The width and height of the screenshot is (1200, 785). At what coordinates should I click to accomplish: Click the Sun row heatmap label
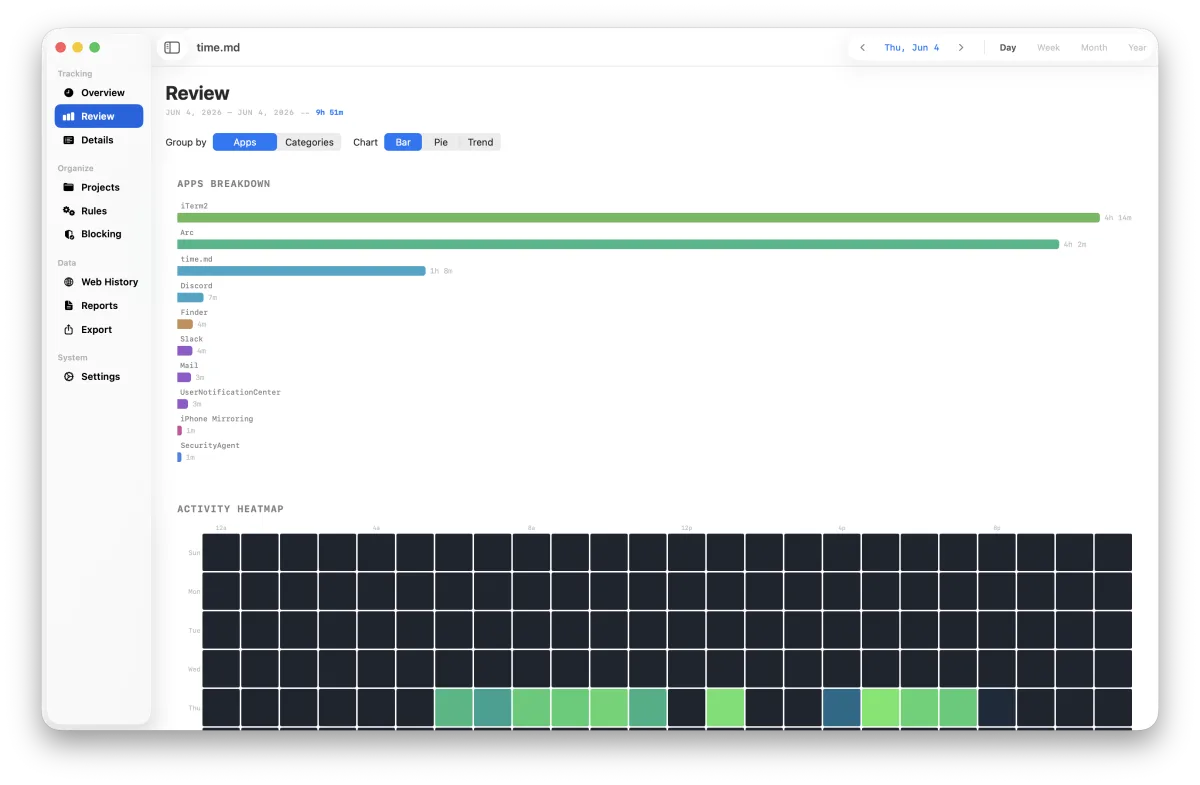point(194,552)
